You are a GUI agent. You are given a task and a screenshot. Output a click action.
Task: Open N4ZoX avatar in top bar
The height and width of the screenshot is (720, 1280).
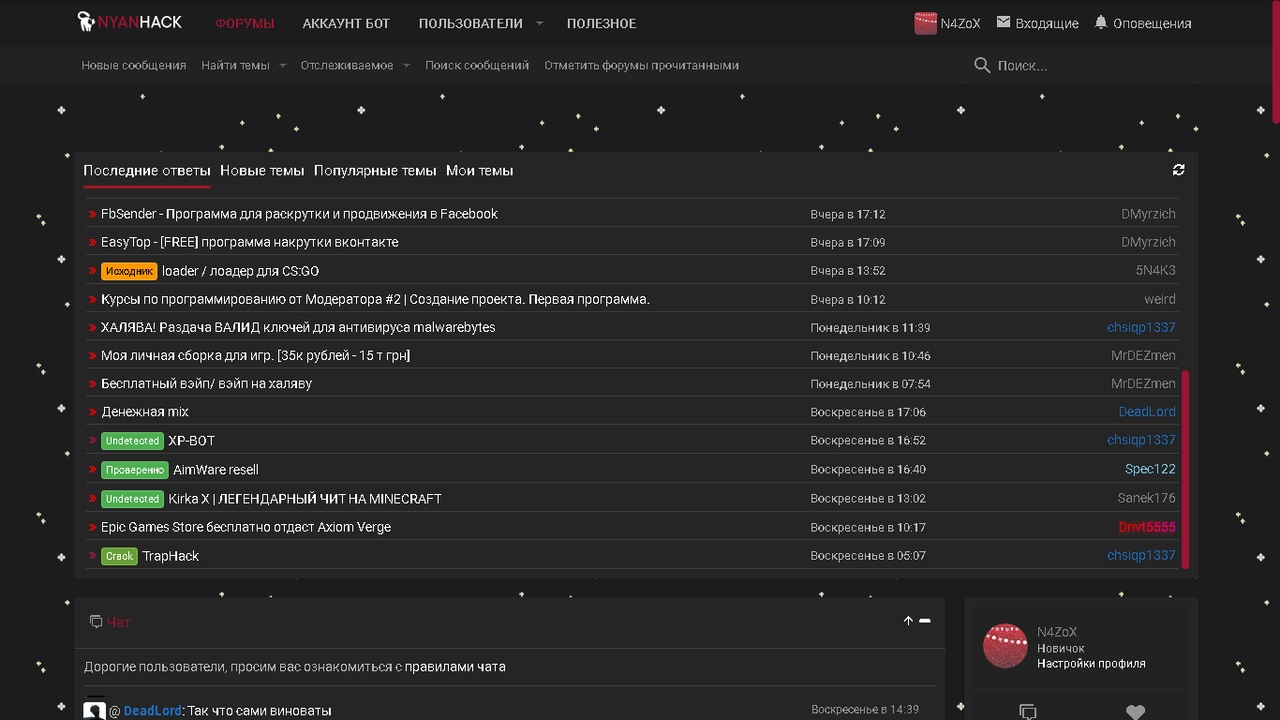coord(925,23)
